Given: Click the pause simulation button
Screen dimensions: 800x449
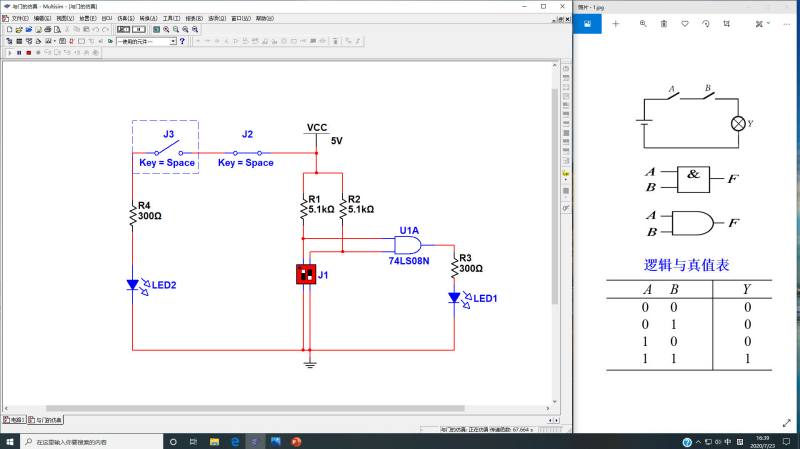Looking at the screenshot, I should [x=19, y=53].
